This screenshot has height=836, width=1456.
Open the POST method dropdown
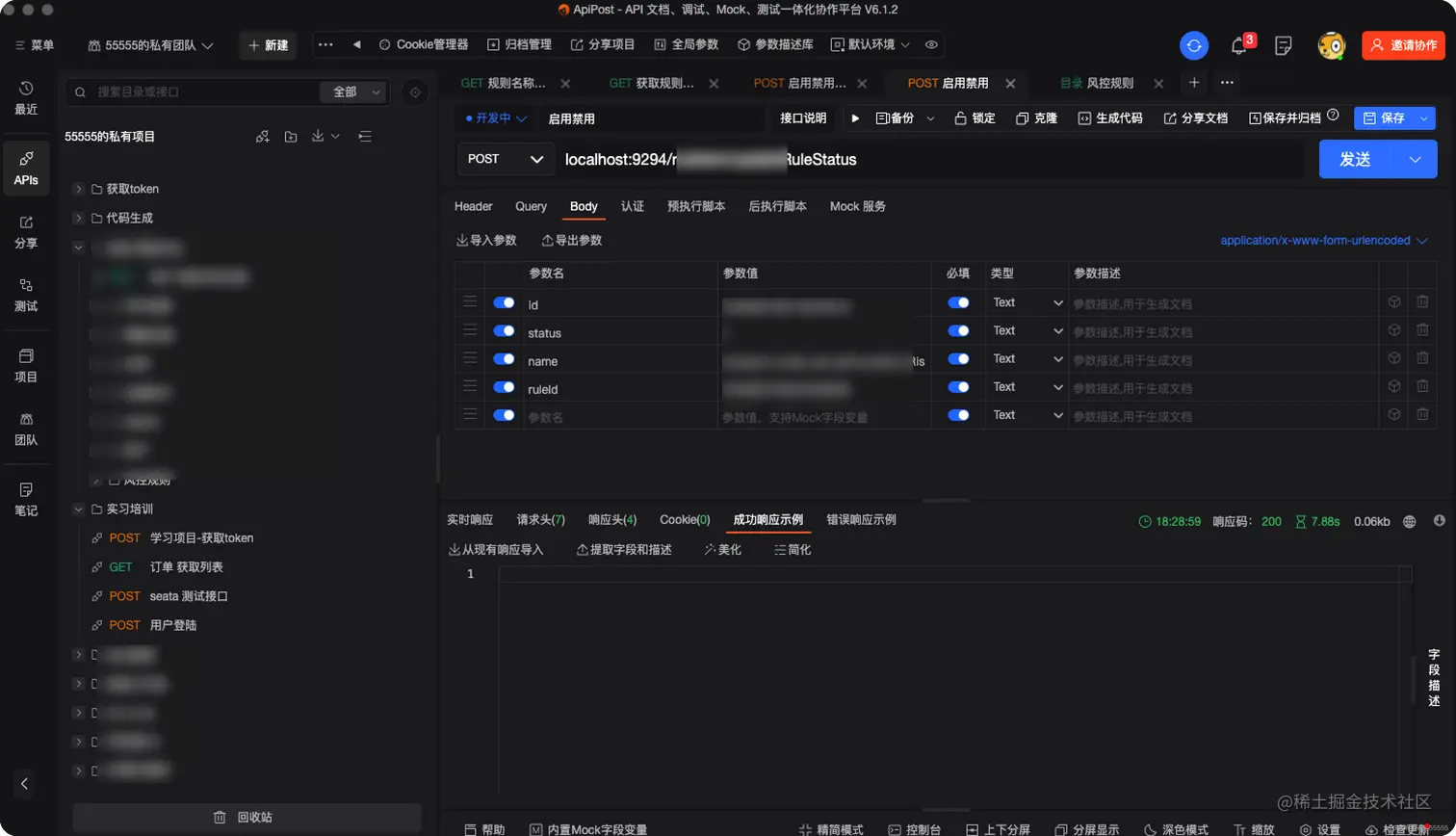point(505,159)
